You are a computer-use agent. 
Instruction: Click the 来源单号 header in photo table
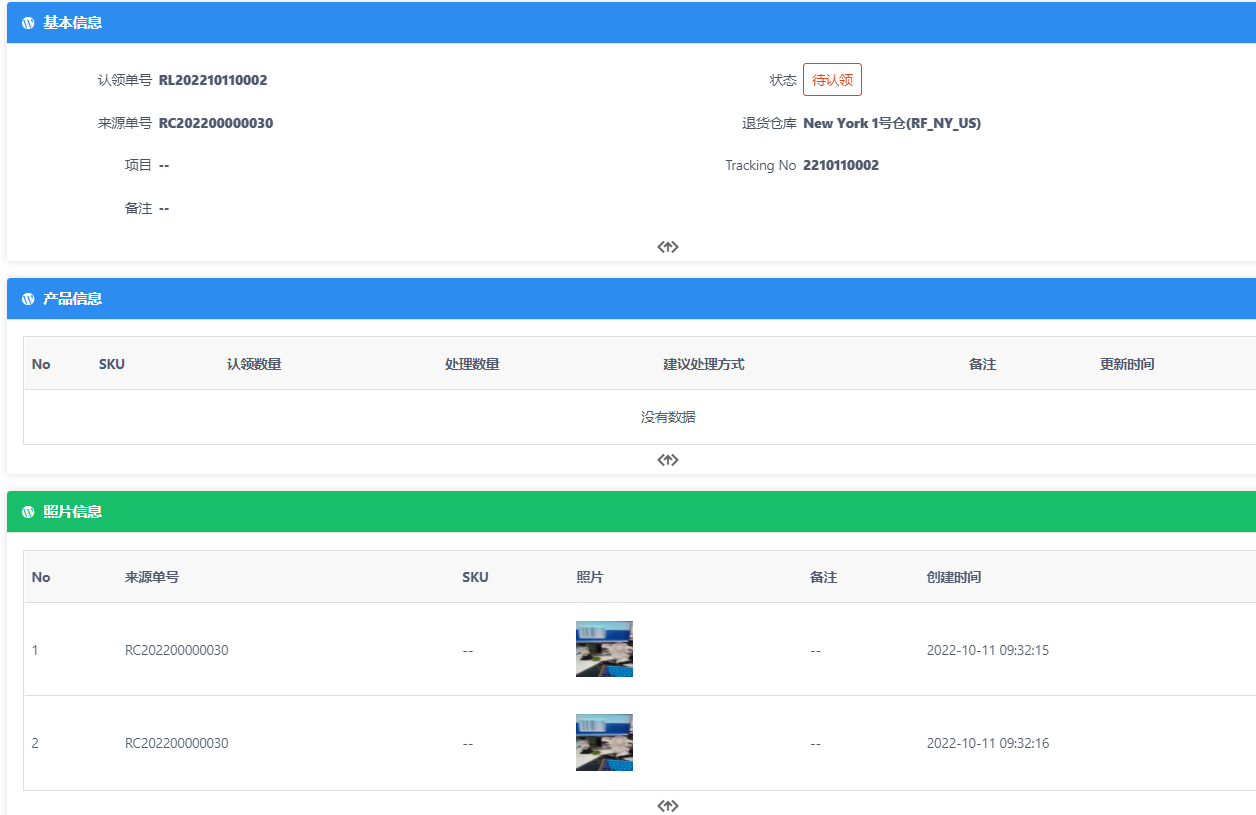[152, 577]
